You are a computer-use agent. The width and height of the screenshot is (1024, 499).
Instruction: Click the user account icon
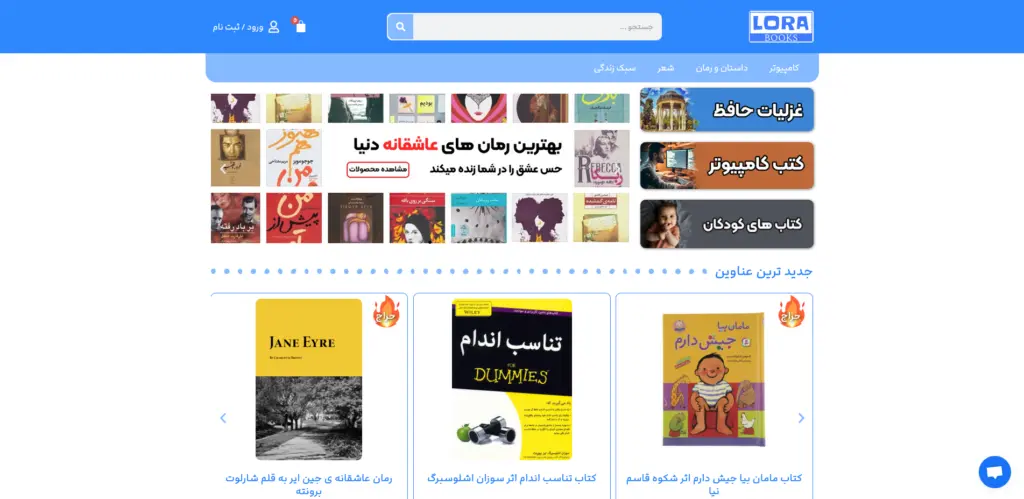(274, 27)
